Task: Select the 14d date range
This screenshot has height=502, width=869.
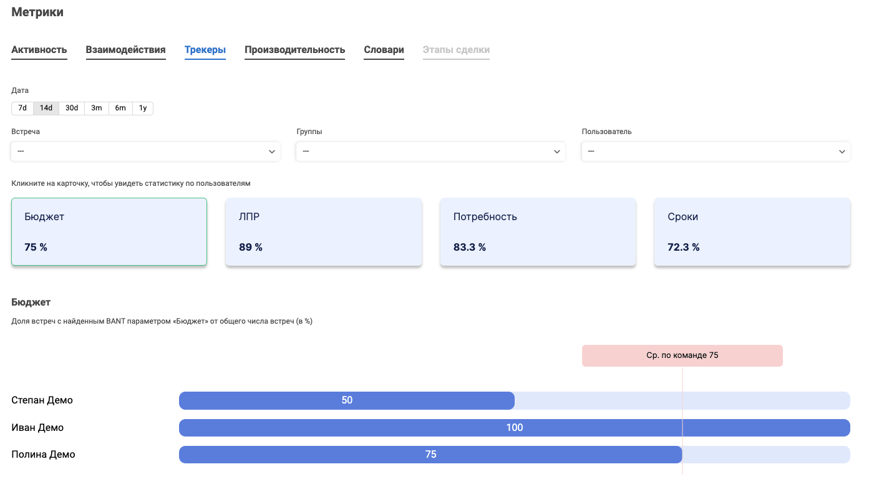Action: point(46,108)
